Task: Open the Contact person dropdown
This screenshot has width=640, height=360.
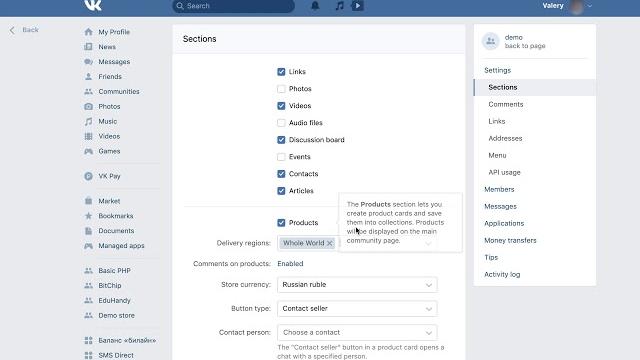Action: [x=357, y=333]
